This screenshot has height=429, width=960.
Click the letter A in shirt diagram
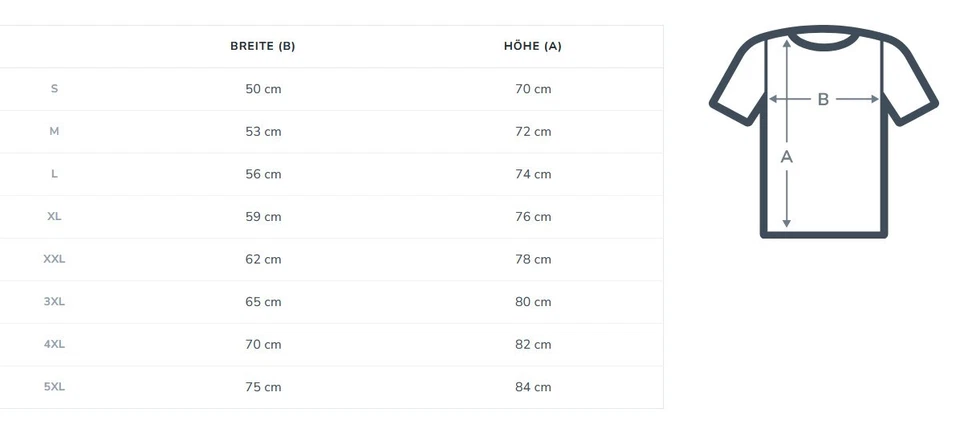point(786,156)
